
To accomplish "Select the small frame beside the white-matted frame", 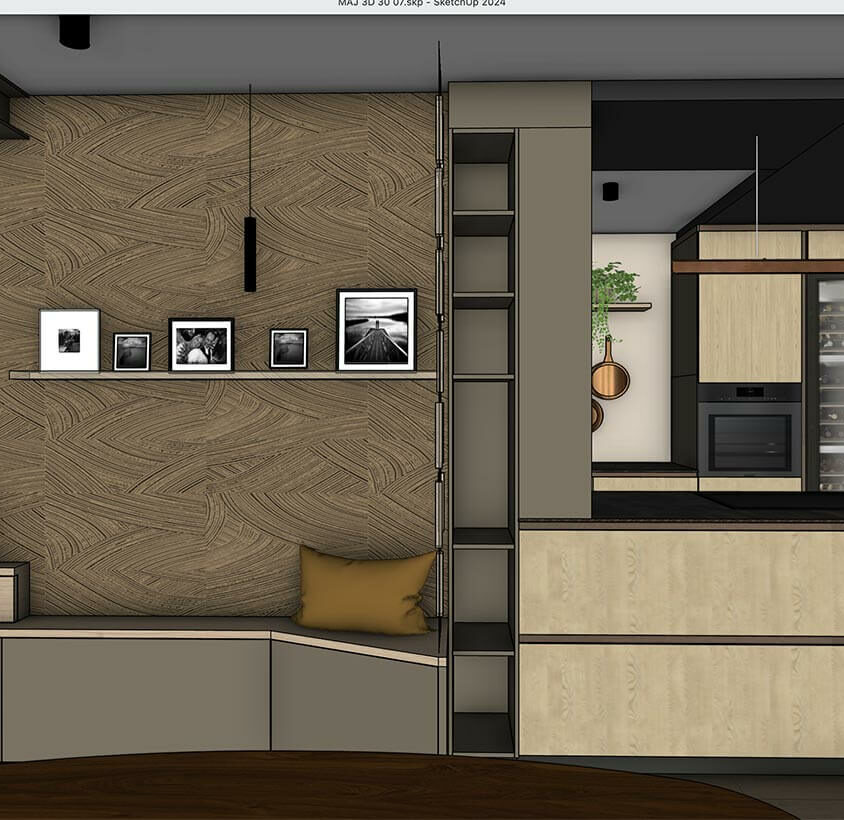I will tap(132, 352).
